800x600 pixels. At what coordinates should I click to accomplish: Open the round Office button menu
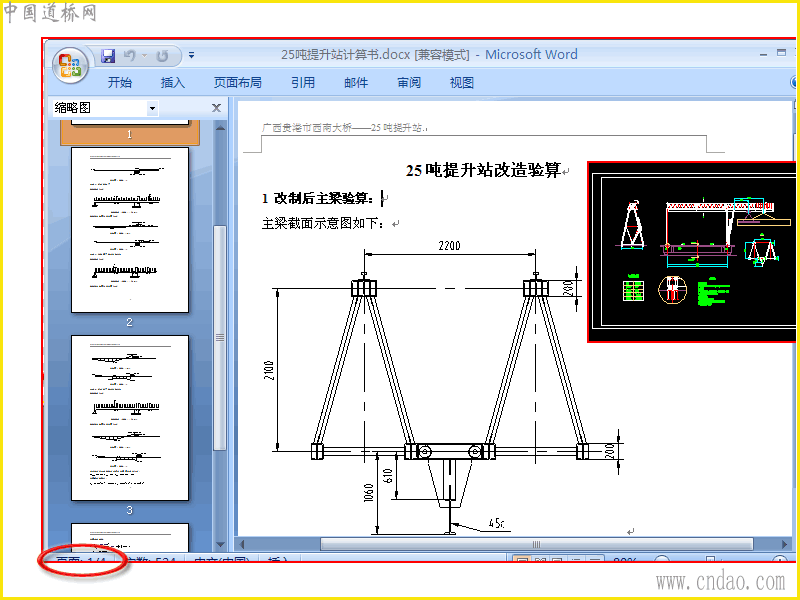70,66
